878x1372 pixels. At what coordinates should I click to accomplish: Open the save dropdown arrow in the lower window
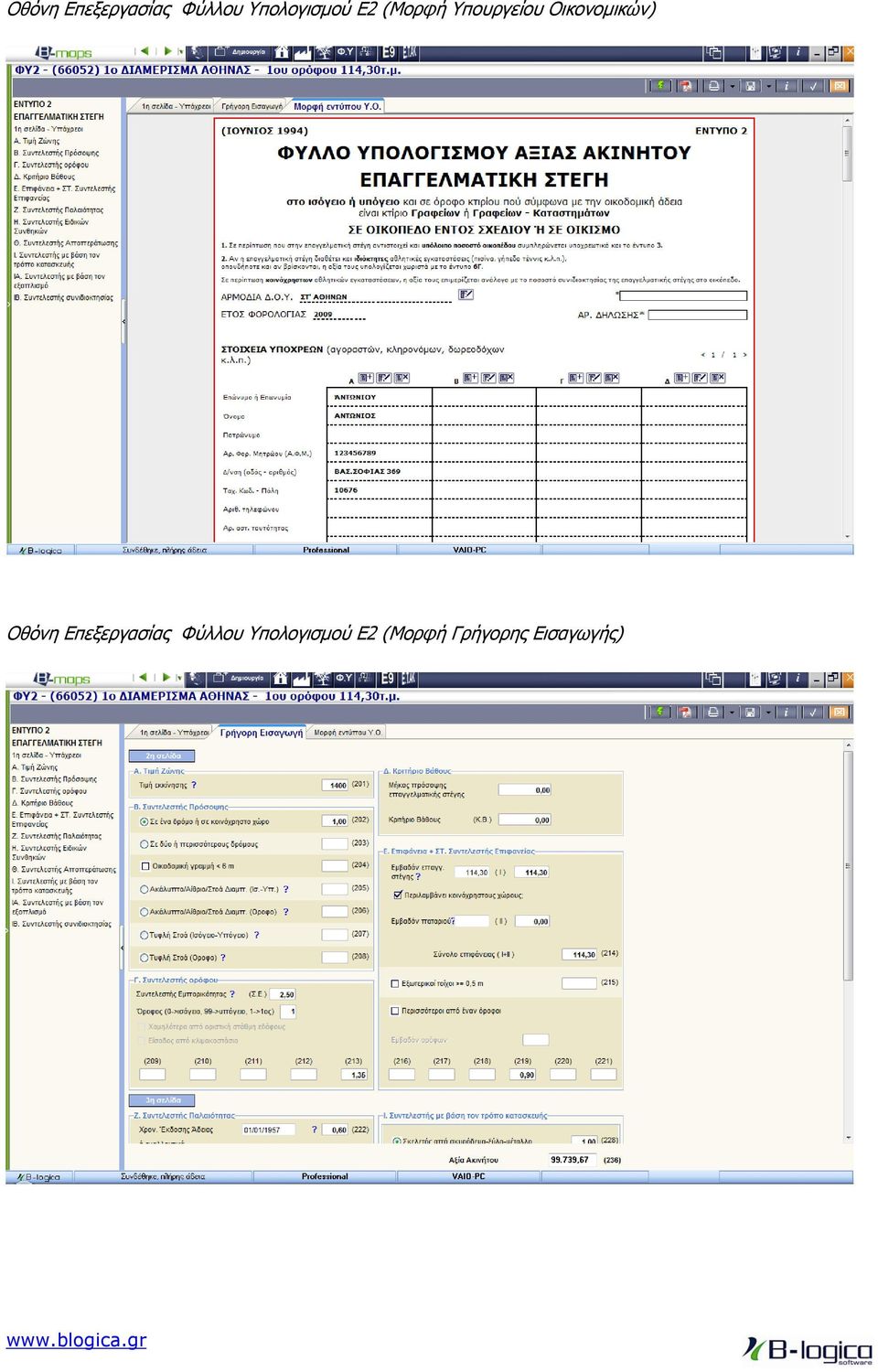[x=768, y=713]
